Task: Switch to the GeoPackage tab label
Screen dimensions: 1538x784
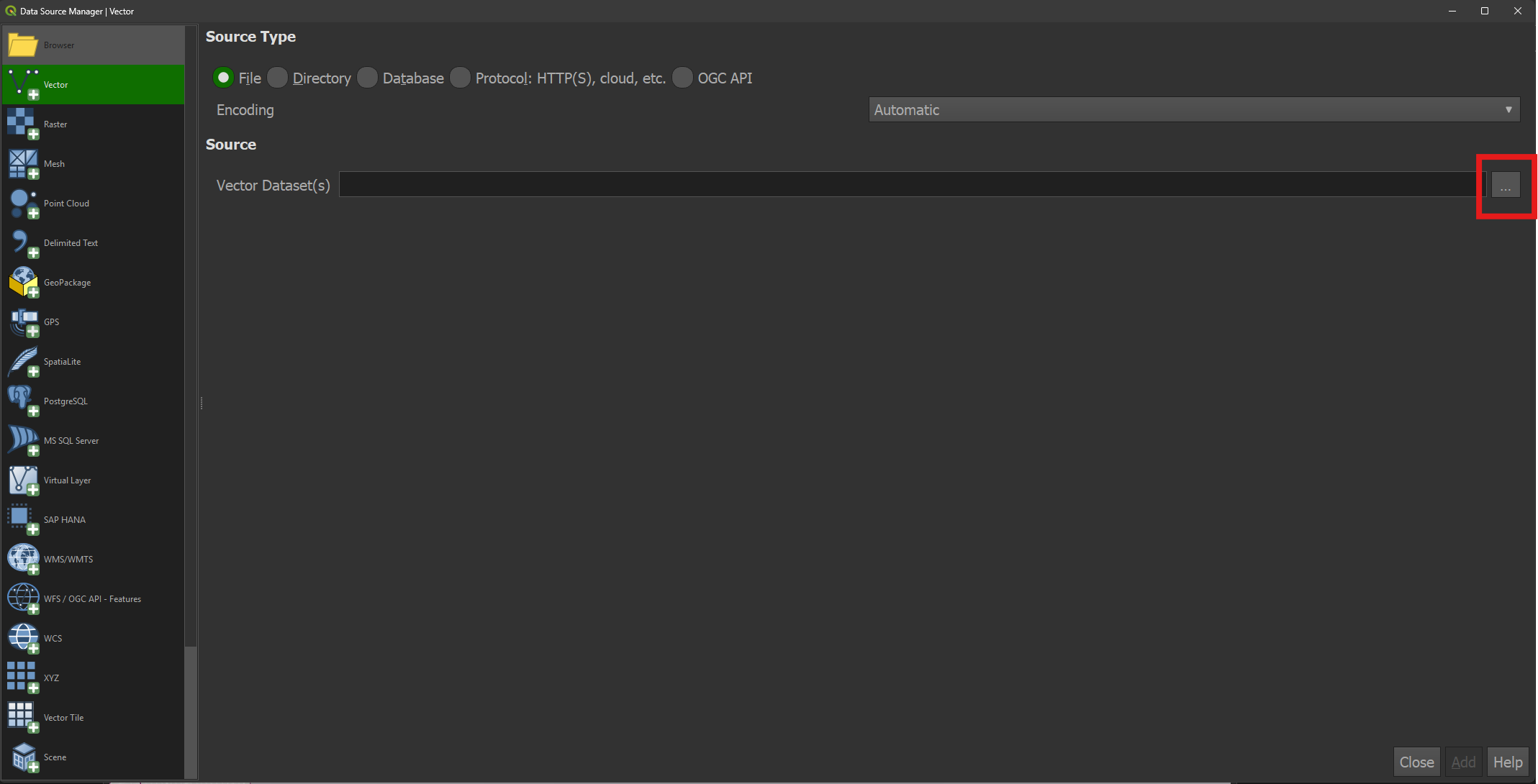Action: pos(67,283)
